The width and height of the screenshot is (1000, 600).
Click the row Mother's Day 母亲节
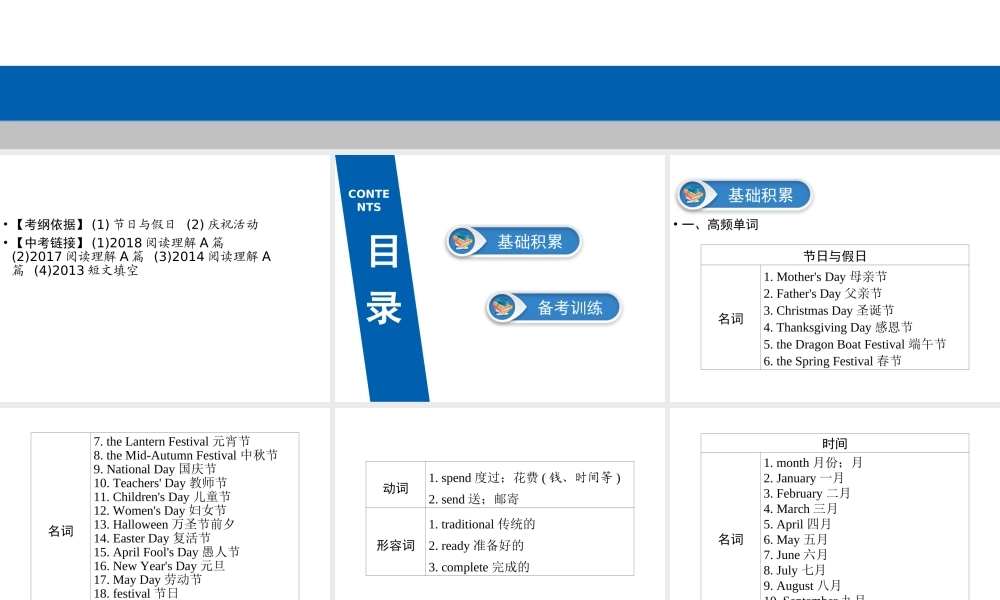coord(825,277)
